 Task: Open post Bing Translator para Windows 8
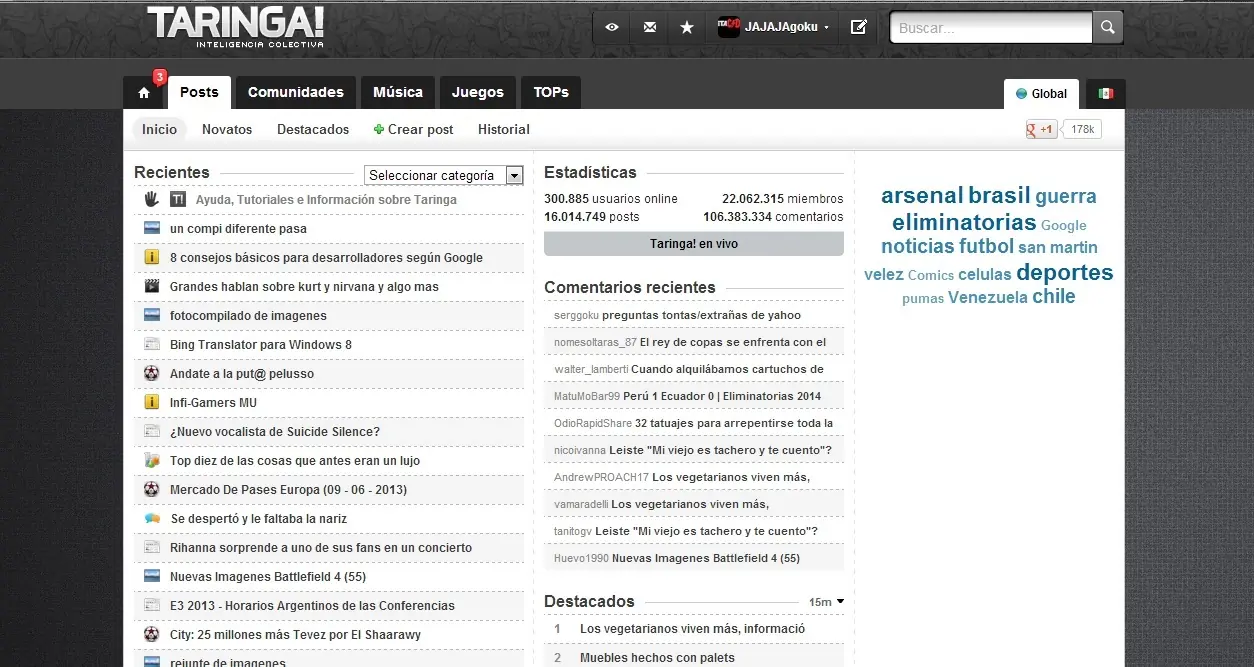[x=261, y=345]
